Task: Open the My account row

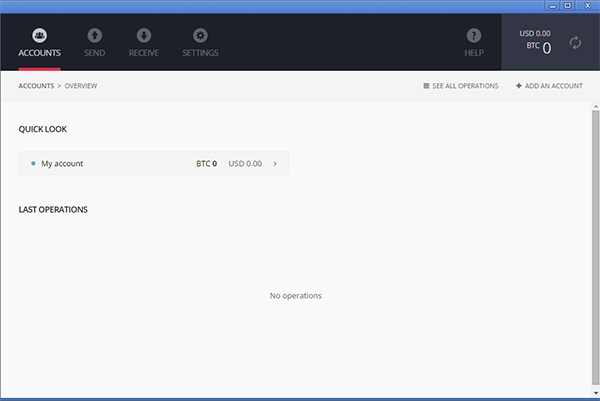Action: [x=154, y=163]
